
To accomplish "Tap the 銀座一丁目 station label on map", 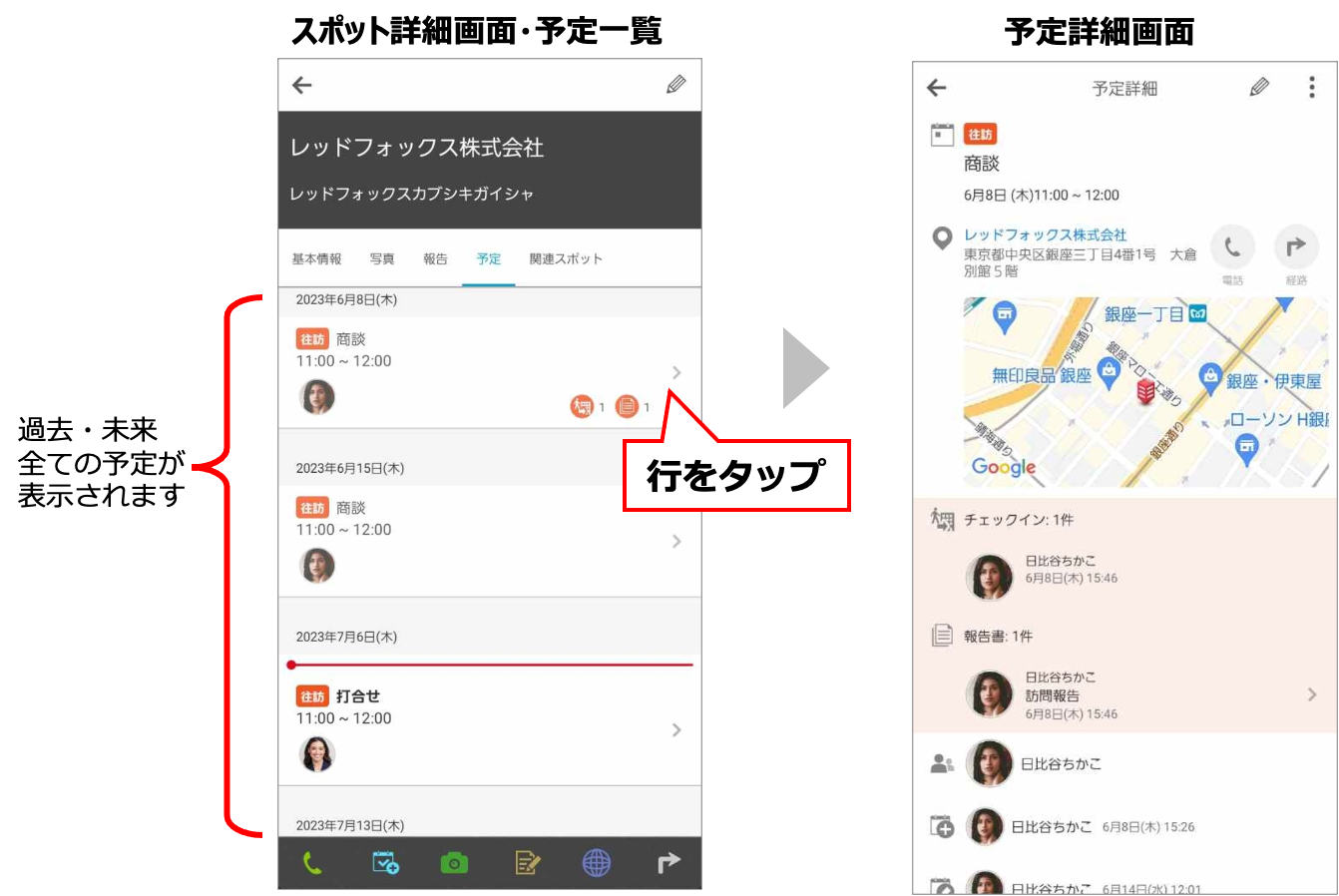I will pos(1143,314).
